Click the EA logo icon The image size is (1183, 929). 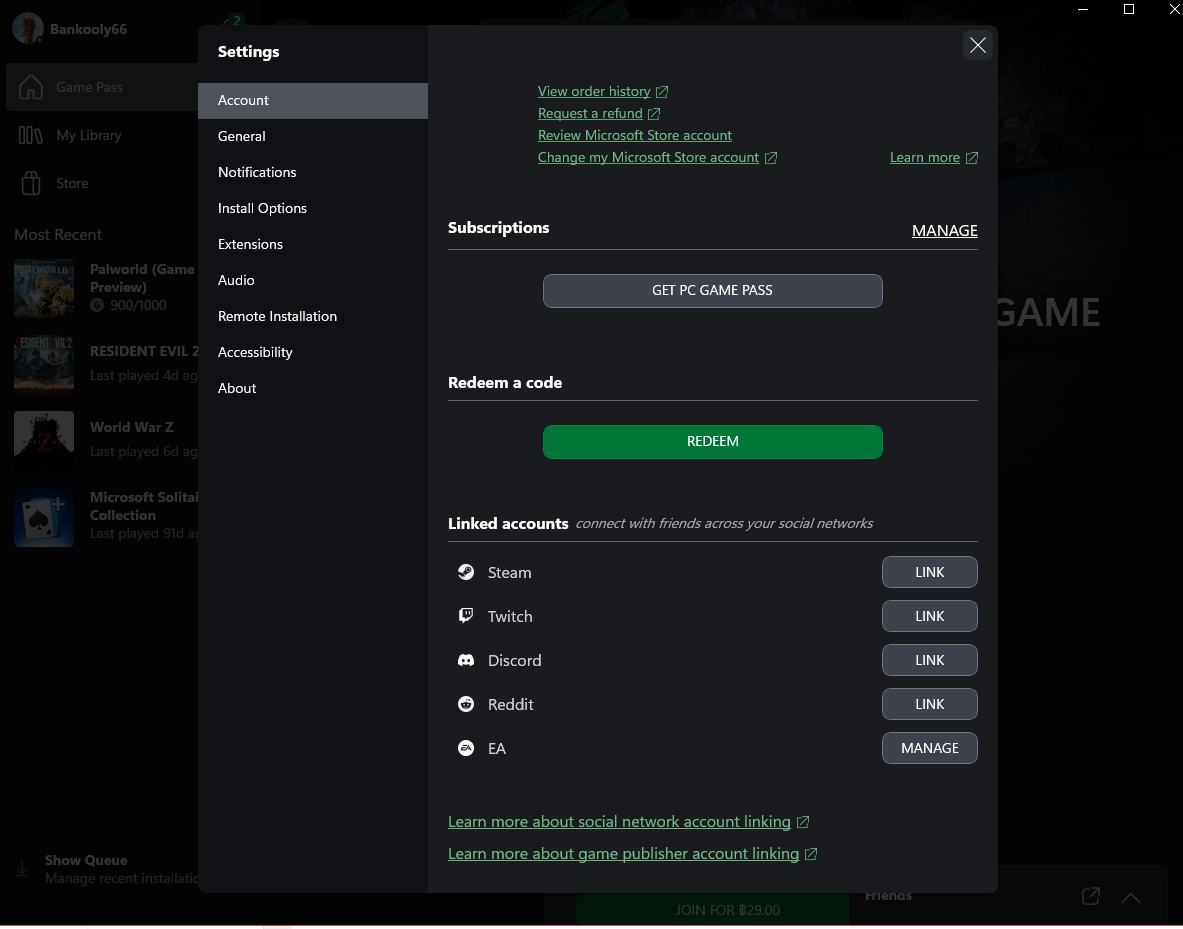click(466, 748)
